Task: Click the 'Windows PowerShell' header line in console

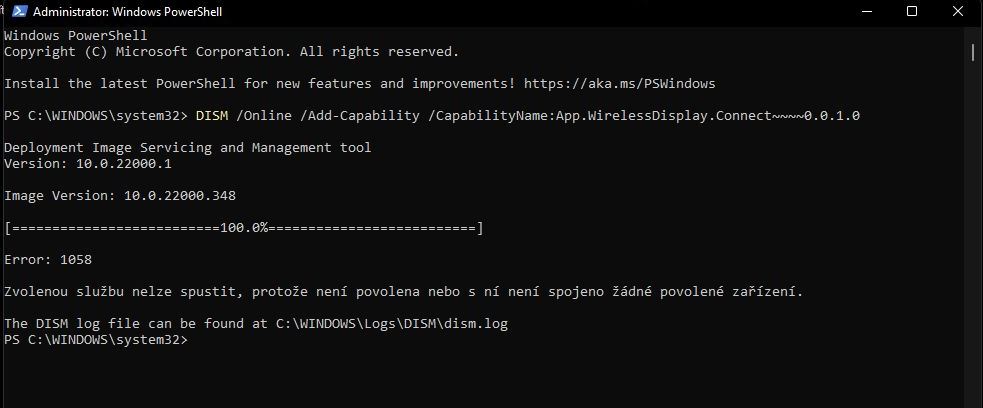Action: 76,36
